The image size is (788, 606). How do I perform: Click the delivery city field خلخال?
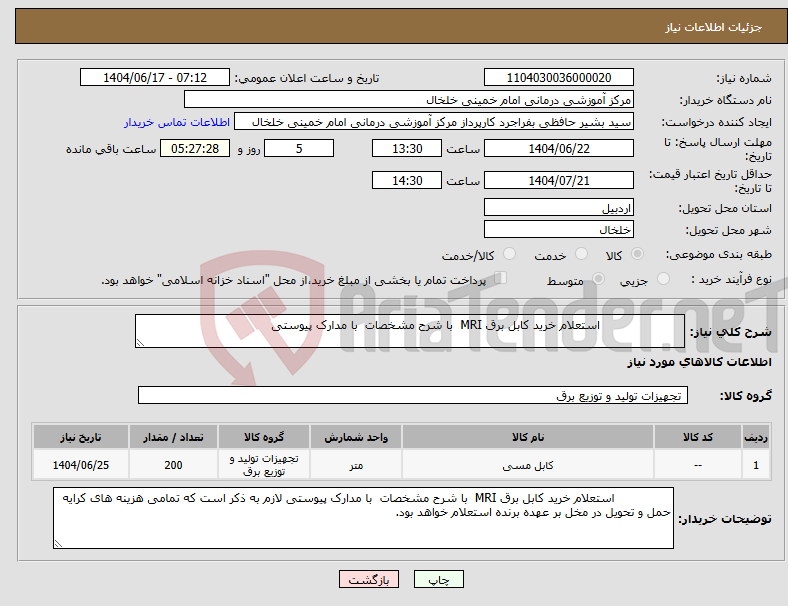tap(558, 229)
